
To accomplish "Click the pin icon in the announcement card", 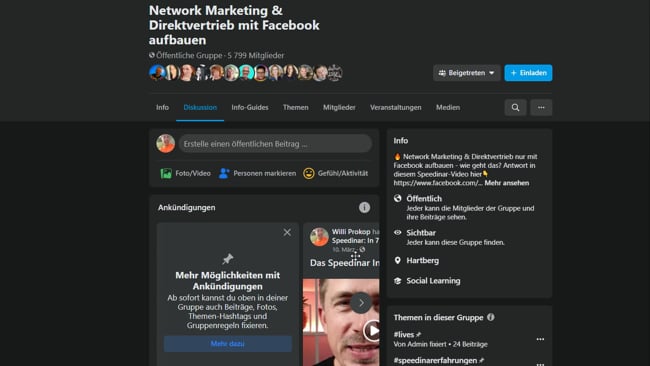I will point(228,259).
